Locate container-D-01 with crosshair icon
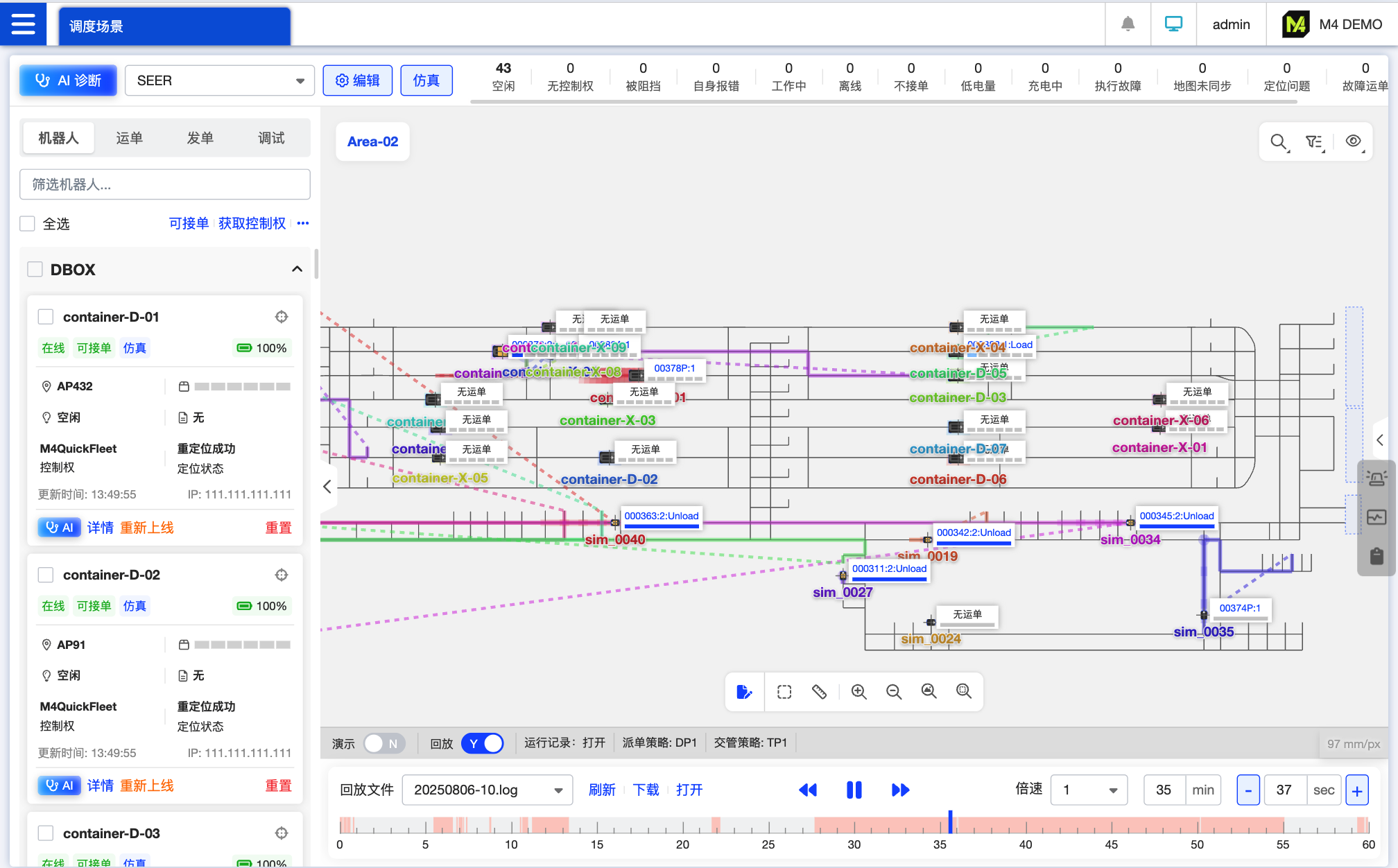This screenshot has height=868, width=1398. tap(282, 317)
